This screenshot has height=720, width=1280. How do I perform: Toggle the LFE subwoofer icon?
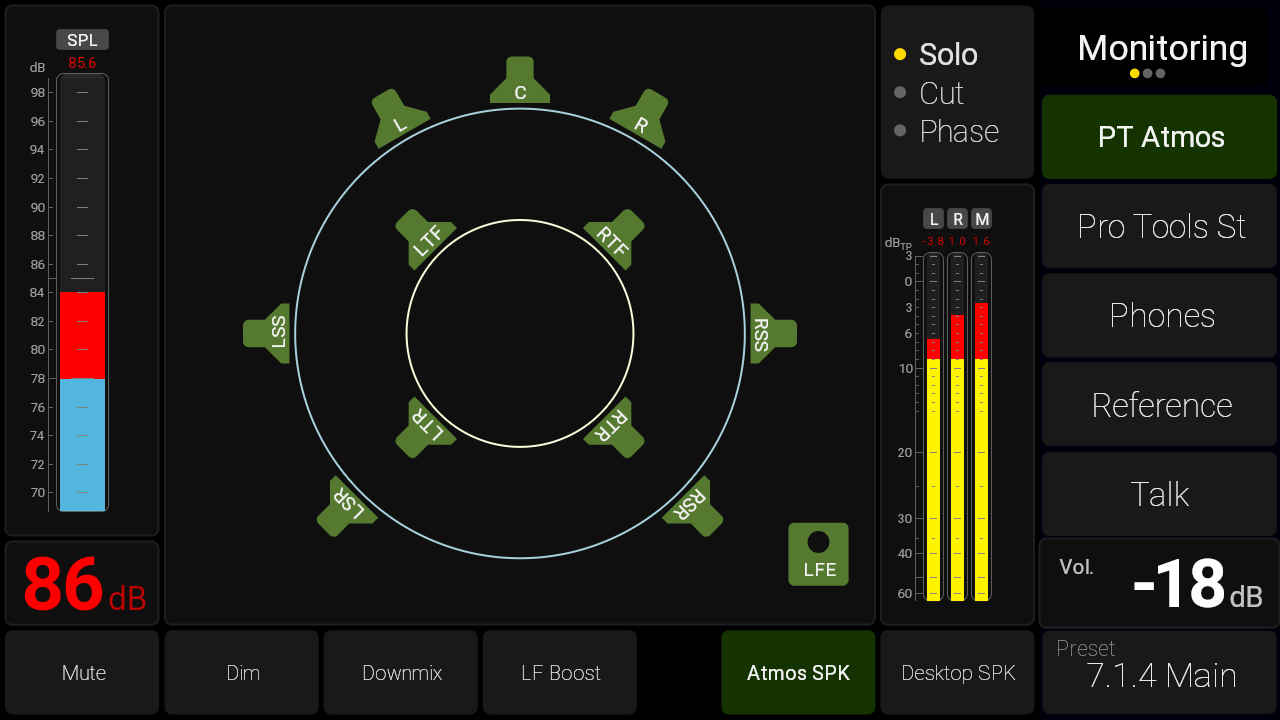(x=818, y=554)
